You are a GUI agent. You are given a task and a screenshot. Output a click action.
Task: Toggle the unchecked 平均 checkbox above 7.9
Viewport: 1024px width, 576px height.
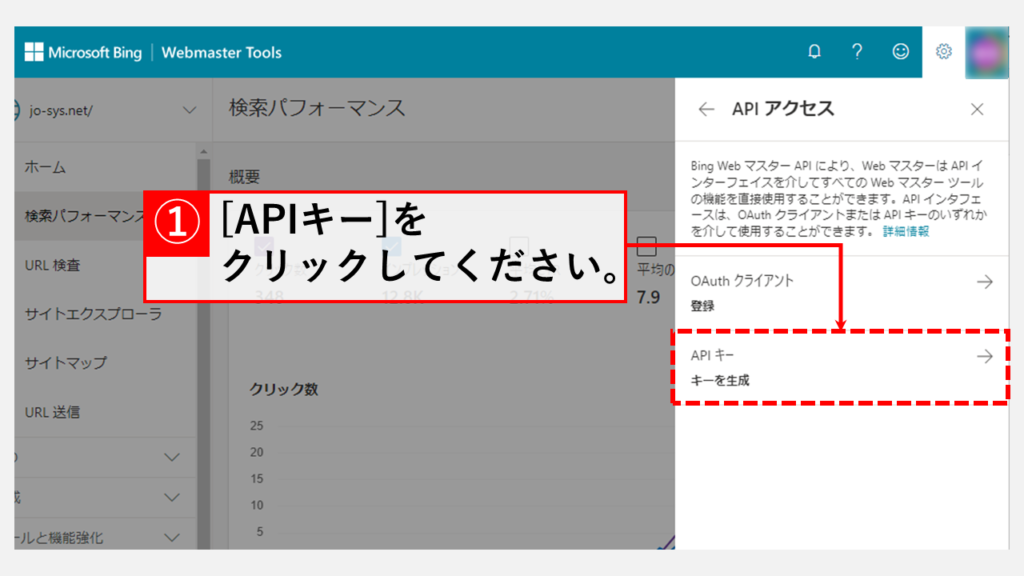pyautogui.click(x=646, y=246)
